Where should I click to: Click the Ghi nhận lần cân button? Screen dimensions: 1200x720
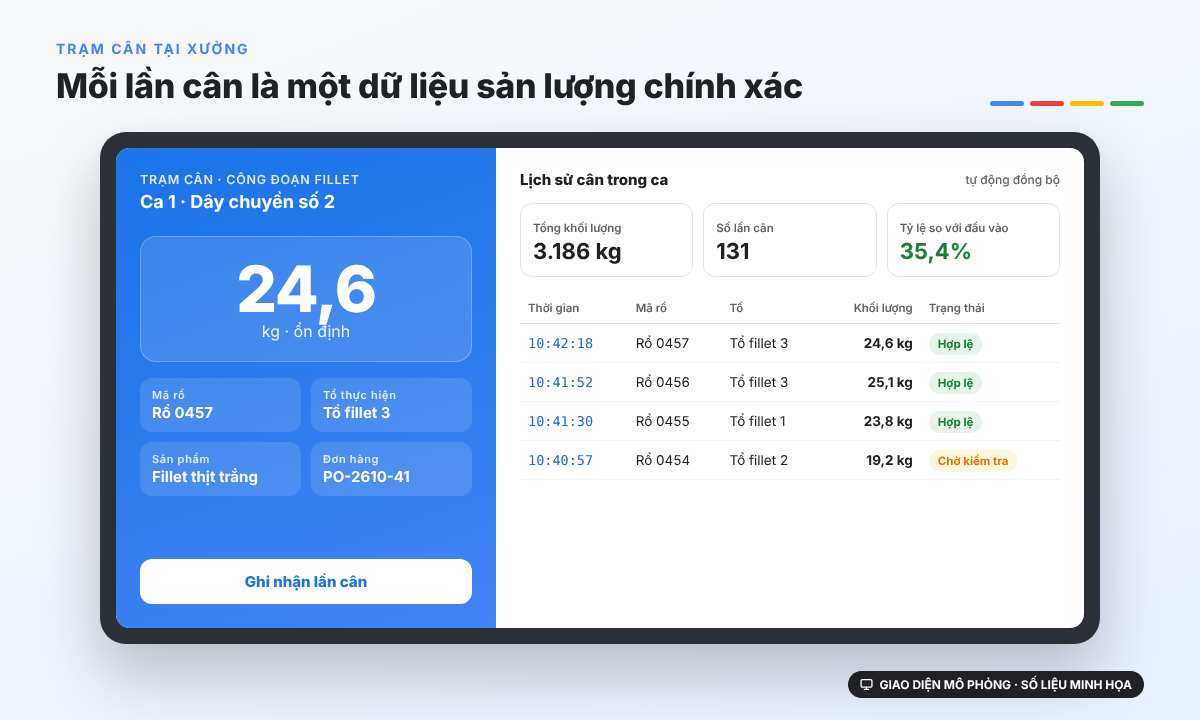pyautogui.click(x=306, y=581)
